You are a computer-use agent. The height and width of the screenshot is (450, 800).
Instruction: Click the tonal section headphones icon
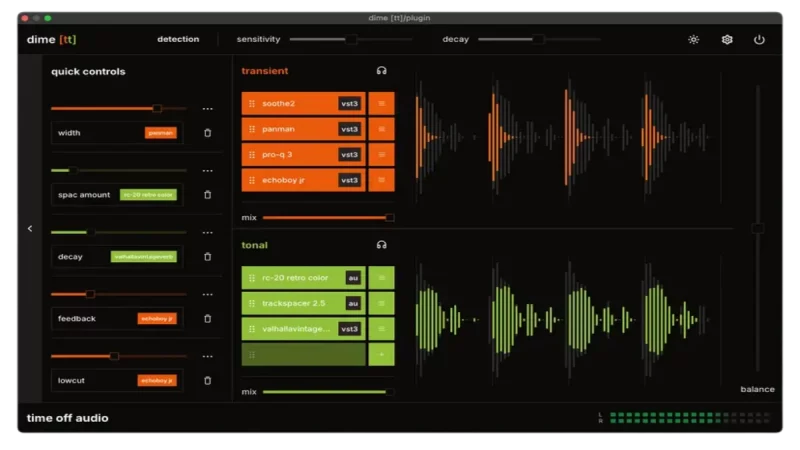pos(381,245)
